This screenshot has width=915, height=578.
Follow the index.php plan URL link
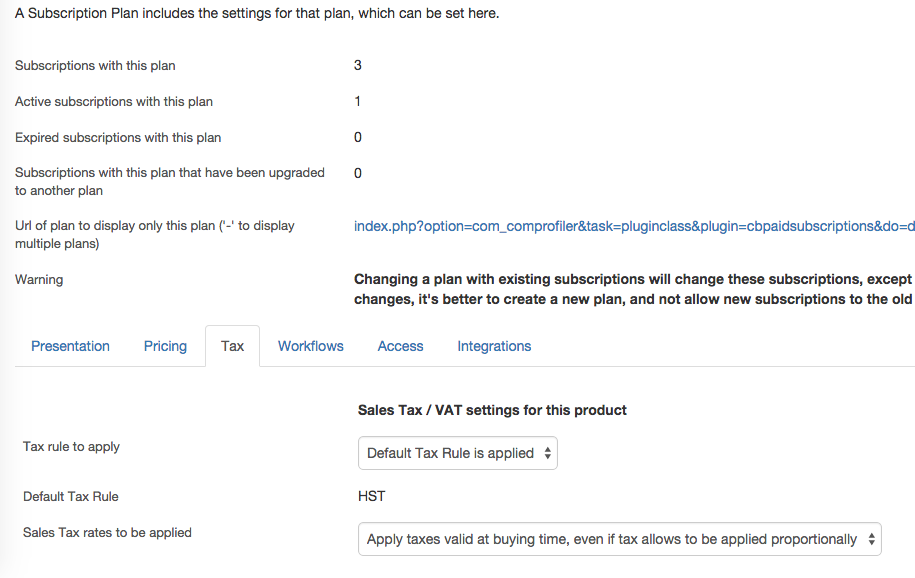coord(634,226)
